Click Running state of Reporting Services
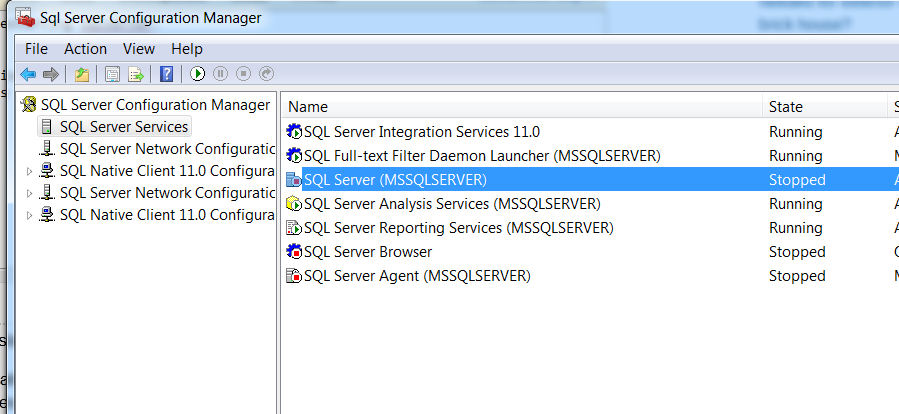This screenshot has height=414, width=899. coord(796,228)
